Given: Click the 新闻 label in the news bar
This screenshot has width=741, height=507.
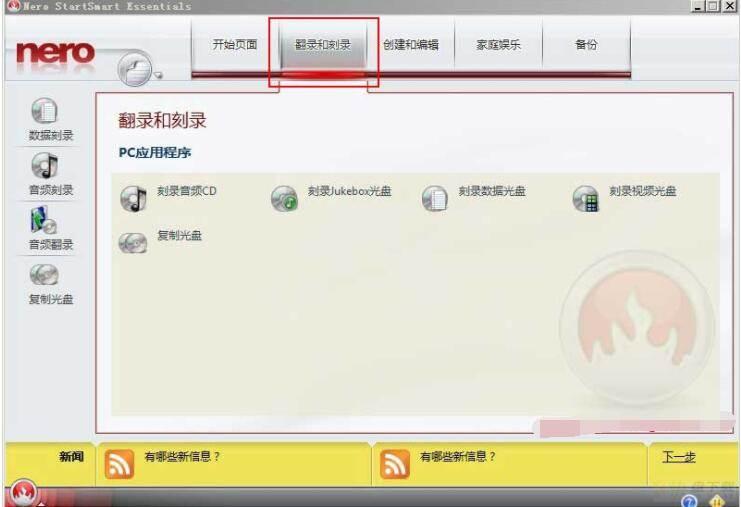Looking at the screenshot, I should 71,456.
